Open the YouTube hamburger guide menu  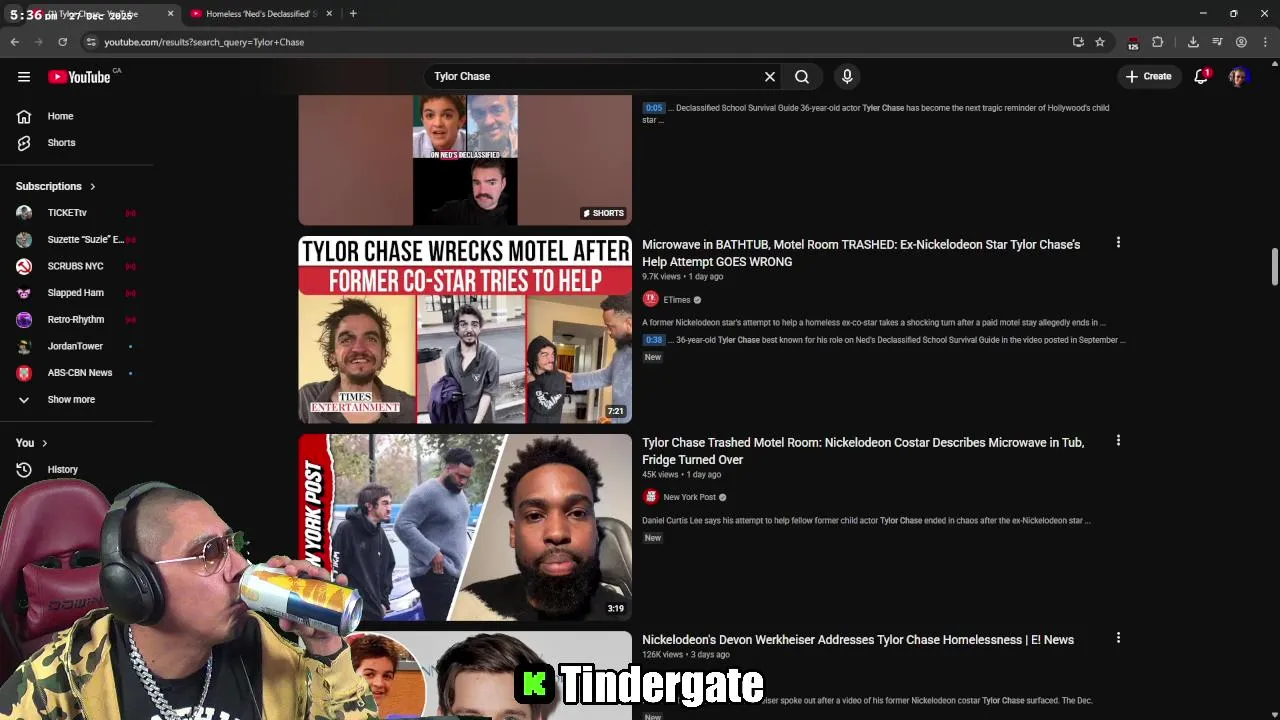pyautogui.click(x=24, y=76)
